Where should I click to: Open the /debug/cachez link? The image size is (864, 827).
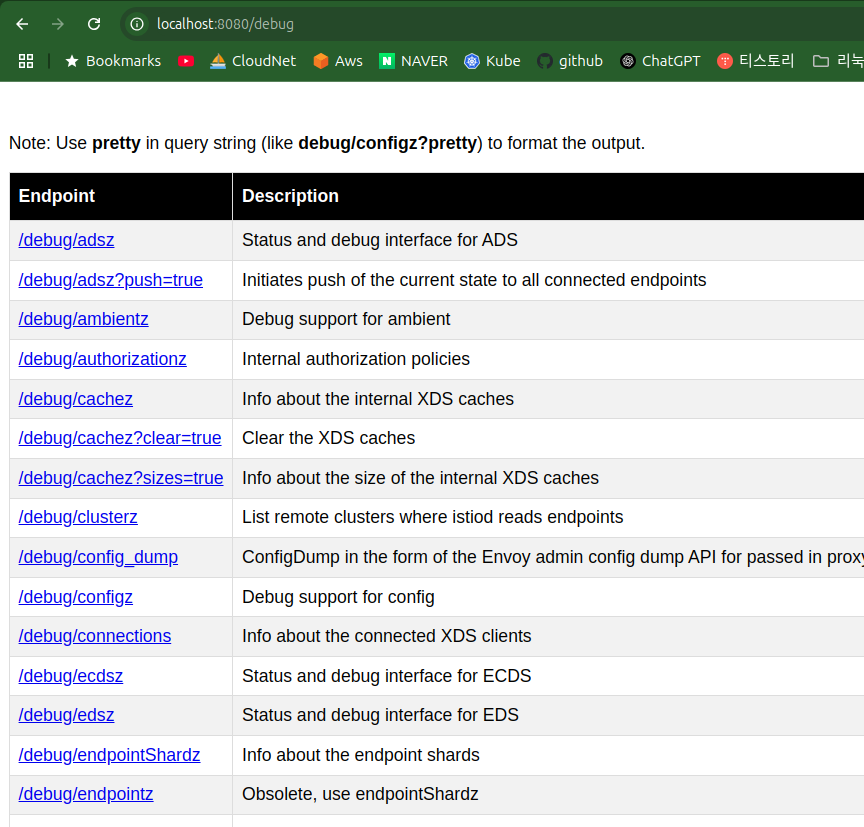point(75,399)
